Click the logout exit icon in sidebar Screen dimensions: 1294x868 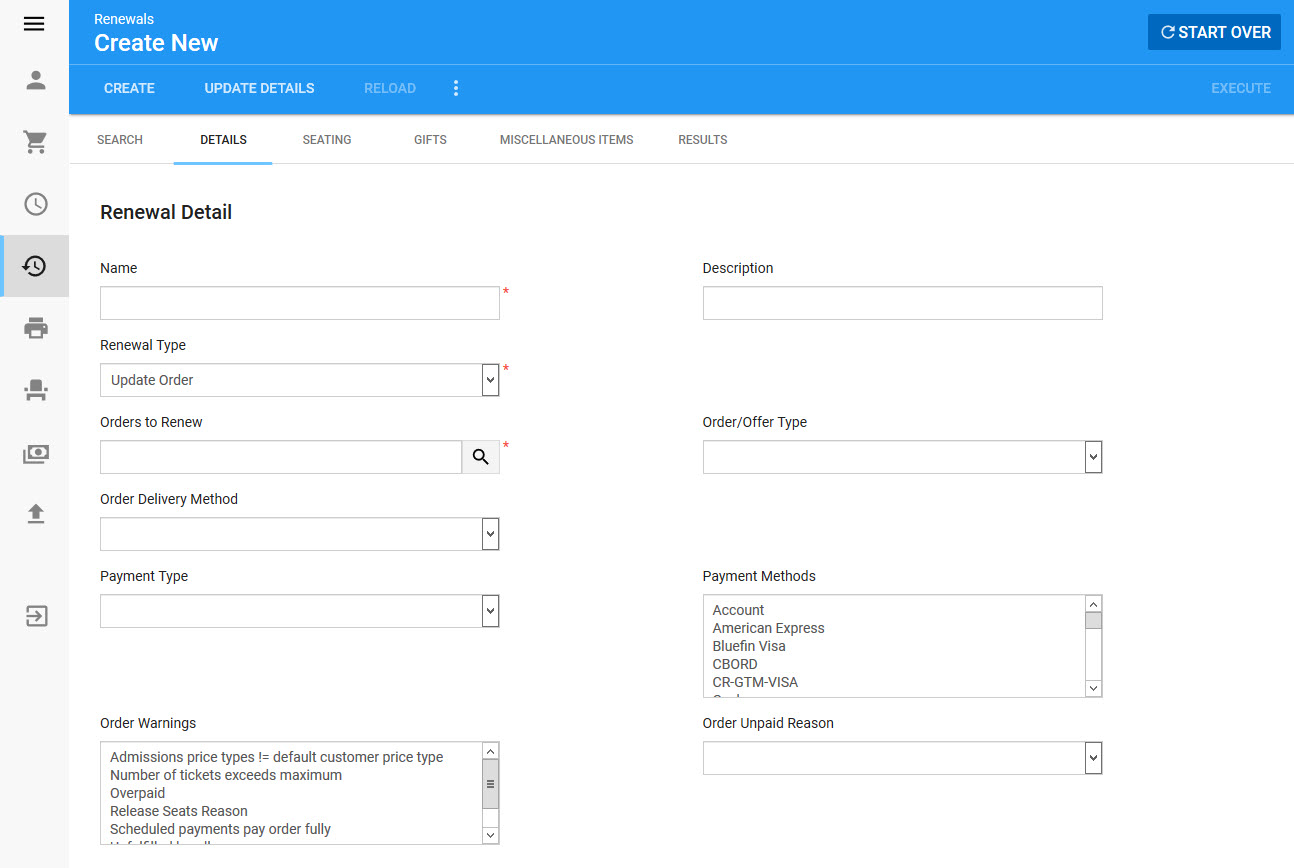click(x=36, y=615)
